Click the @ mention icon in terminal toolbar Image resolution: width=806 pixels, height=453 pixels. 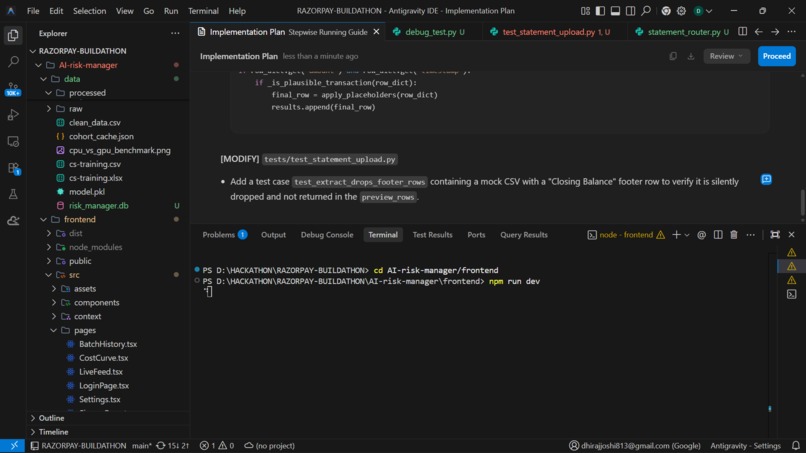701,235
